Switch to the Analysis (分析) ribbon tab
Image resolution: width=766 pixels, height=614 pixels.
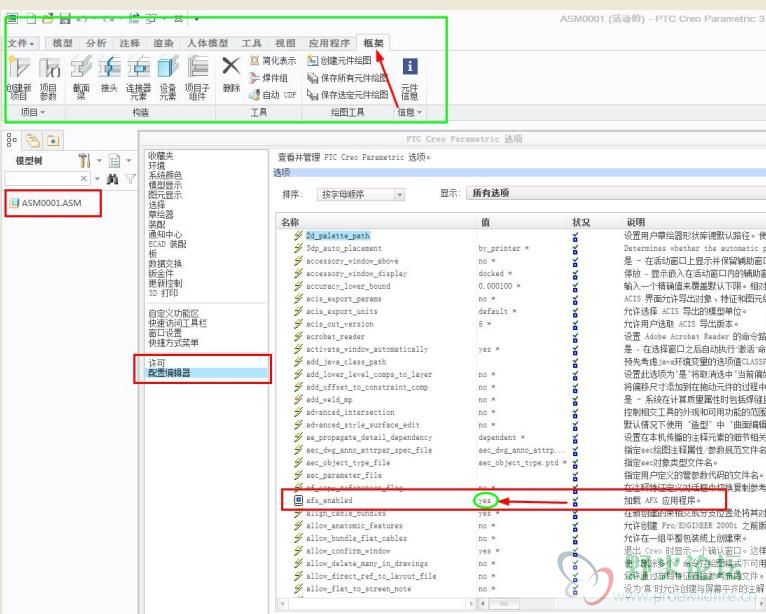(x=96, y=43)
